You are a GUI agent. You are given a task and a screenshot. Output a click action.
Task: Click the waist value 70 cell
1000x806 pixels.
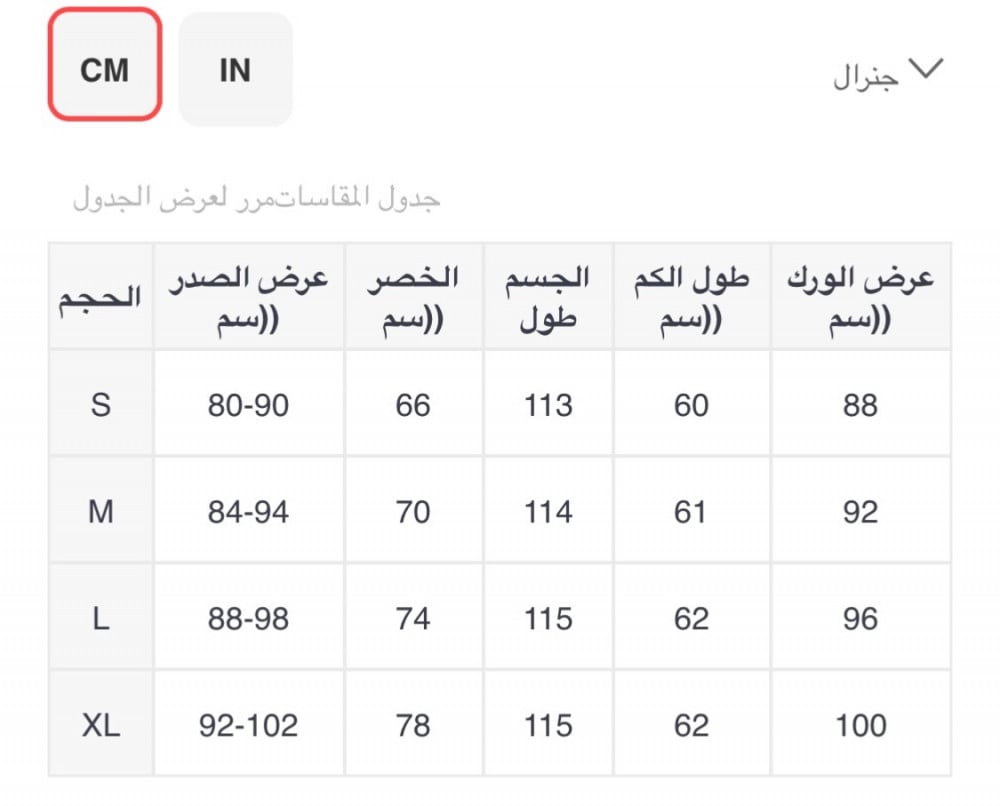tap(413, 512)
